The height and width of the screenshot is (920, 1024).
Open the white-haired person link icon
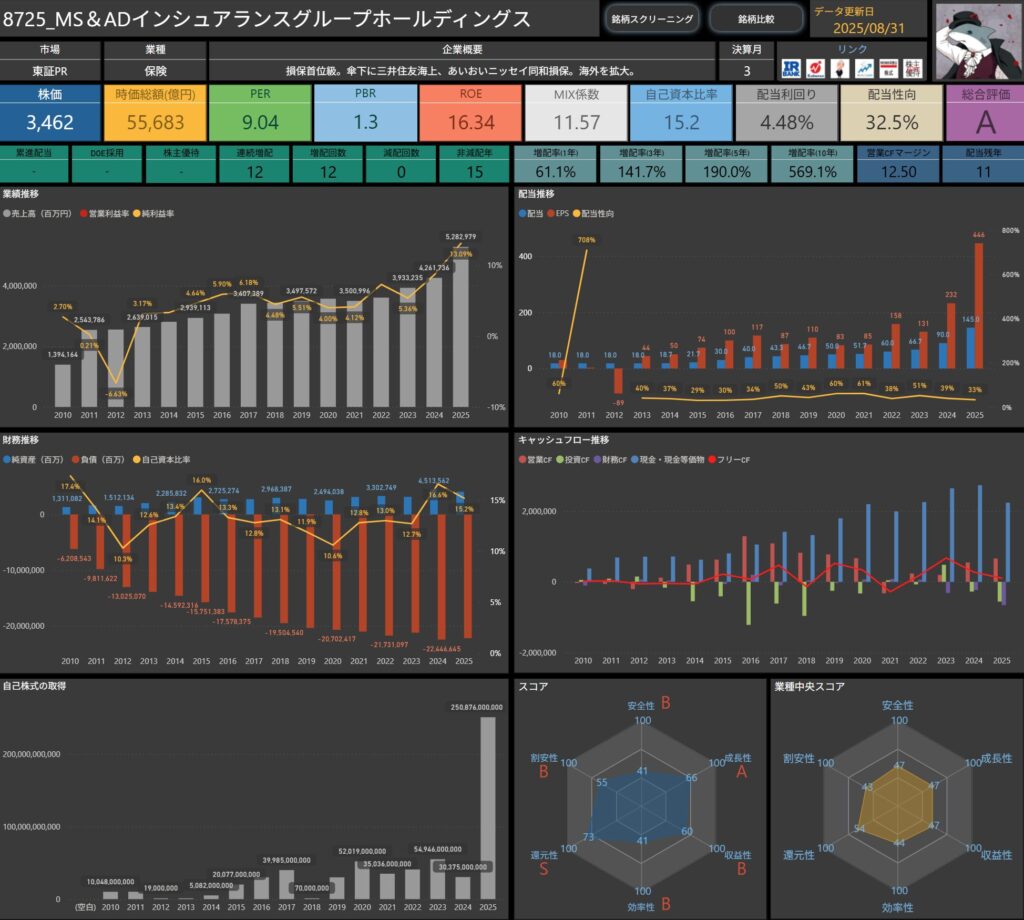(x=840, y=69)
